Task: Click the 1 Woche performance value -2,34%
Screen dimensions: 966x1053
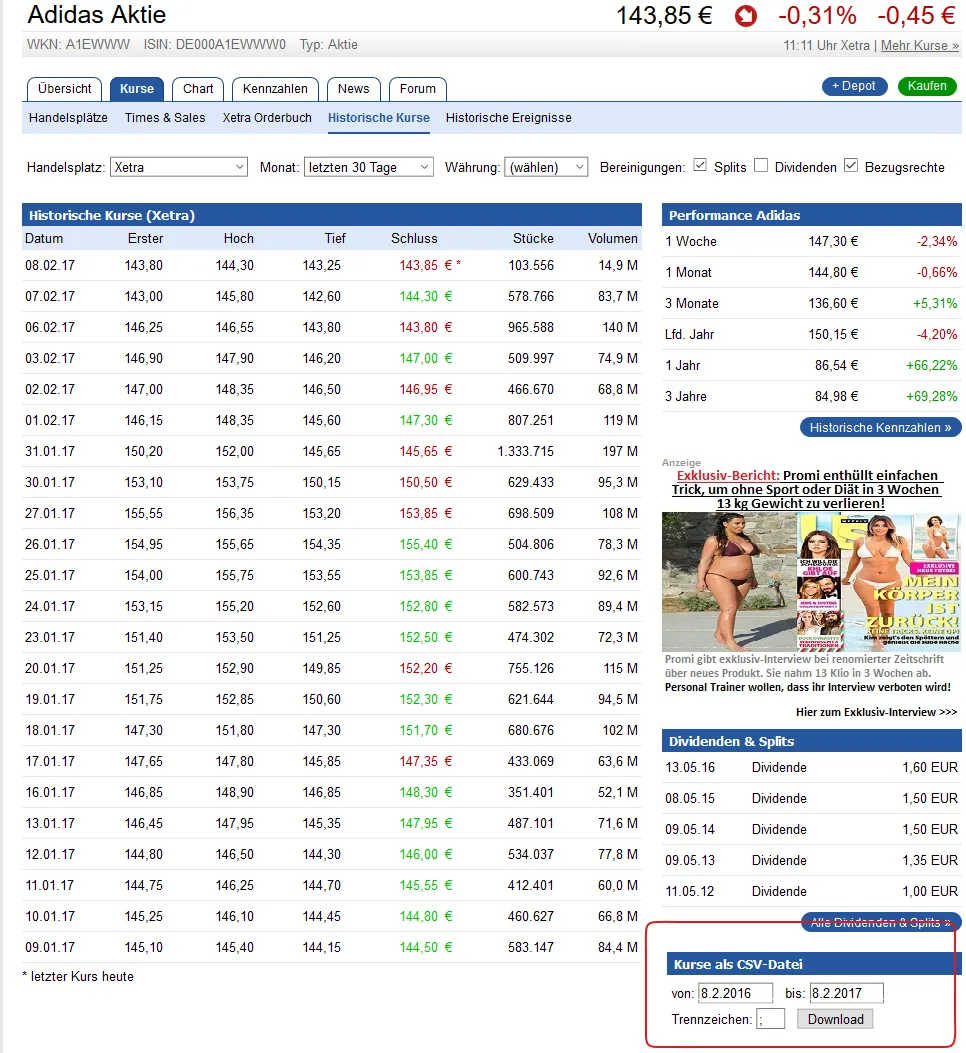Action: tap(936, 241)
